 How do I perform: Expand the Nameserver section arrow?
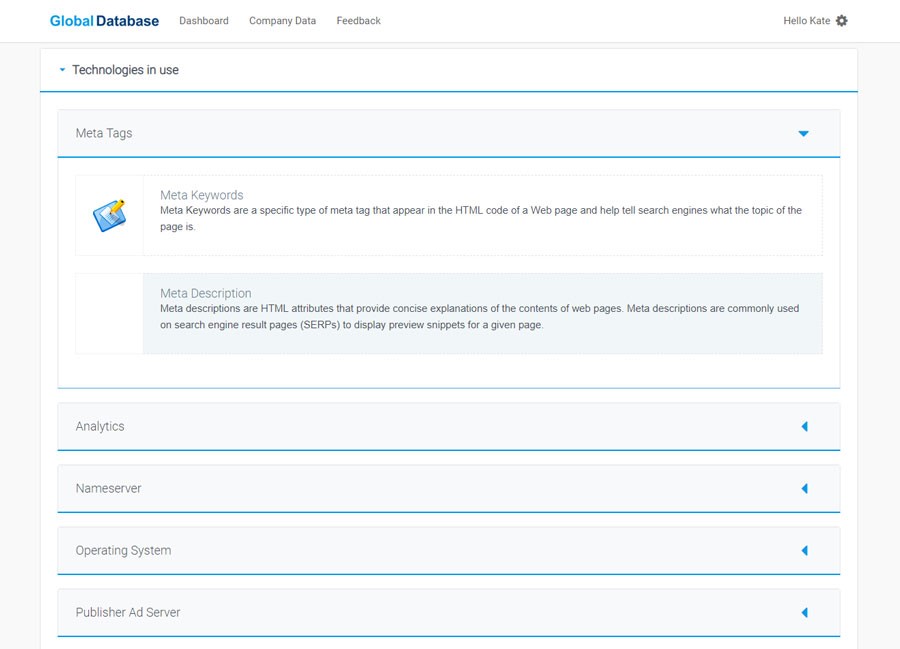pos(805,488)
